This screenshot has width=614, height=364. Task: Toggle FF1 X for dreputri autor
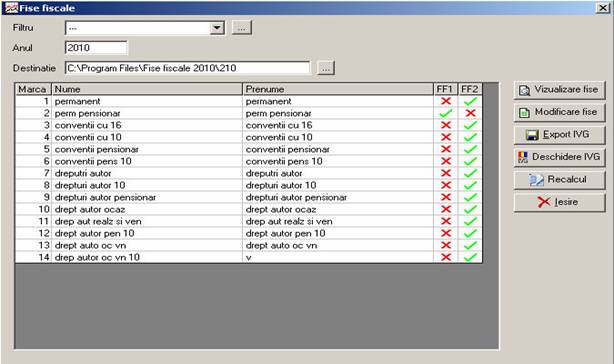[x=446, y=173]
